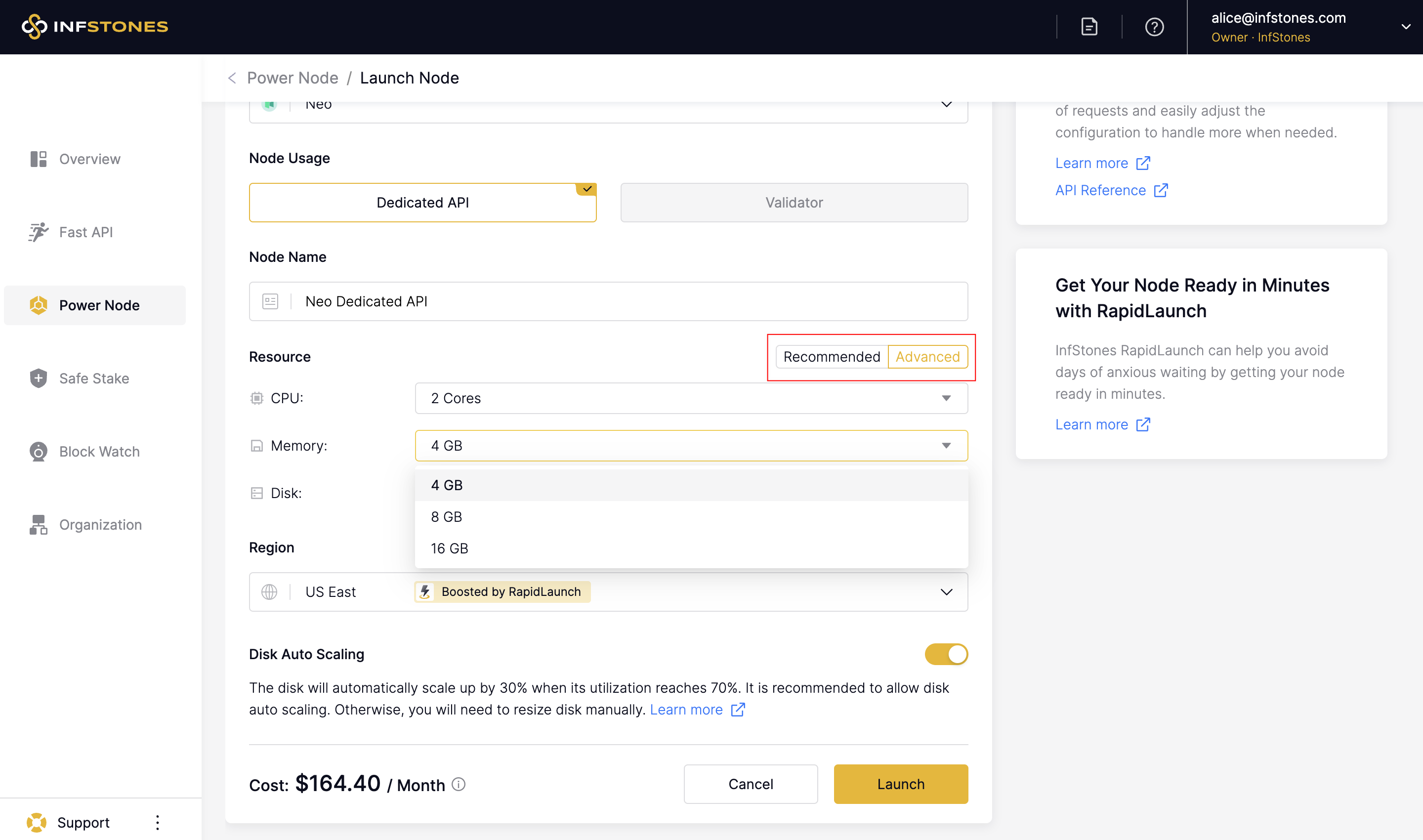Click the cost info circle icon

(x=459, y=784)
